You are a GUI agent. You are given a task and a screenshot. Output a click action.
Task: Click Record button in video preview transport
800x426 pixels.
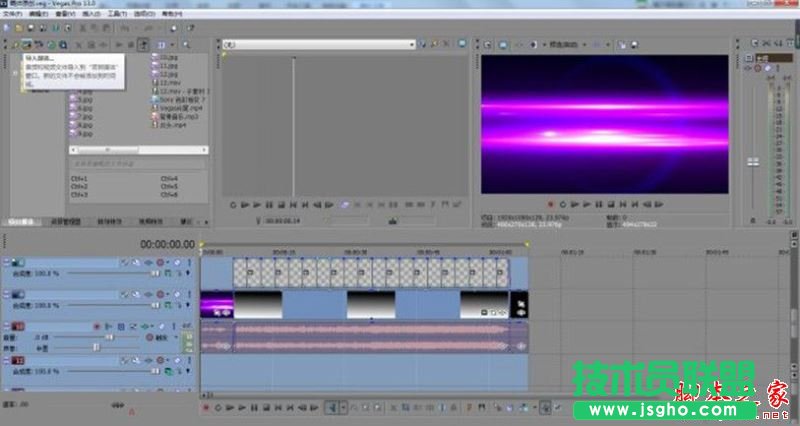click(551, 205)
